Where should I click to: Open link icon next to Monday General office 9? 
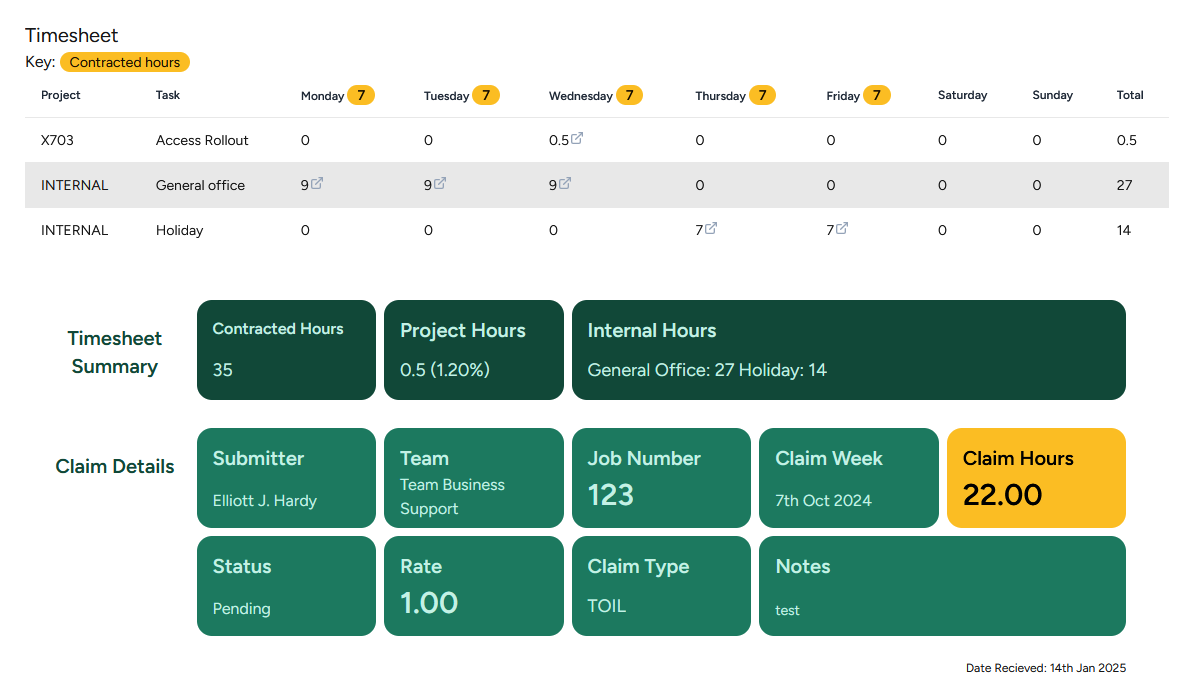click(x=317, y=183)
